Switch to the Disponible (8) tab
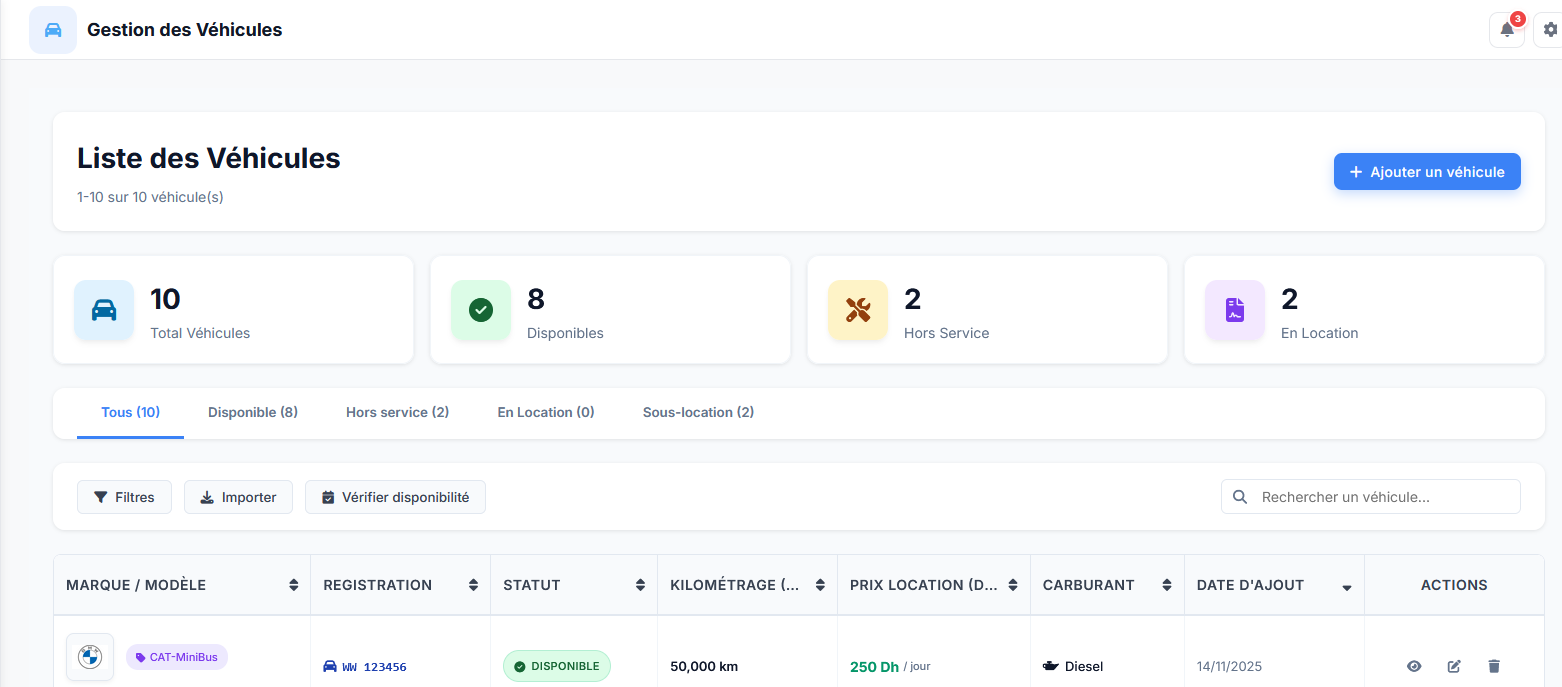The width and height of the screenshot is (1562, 687). click(253, 412)
